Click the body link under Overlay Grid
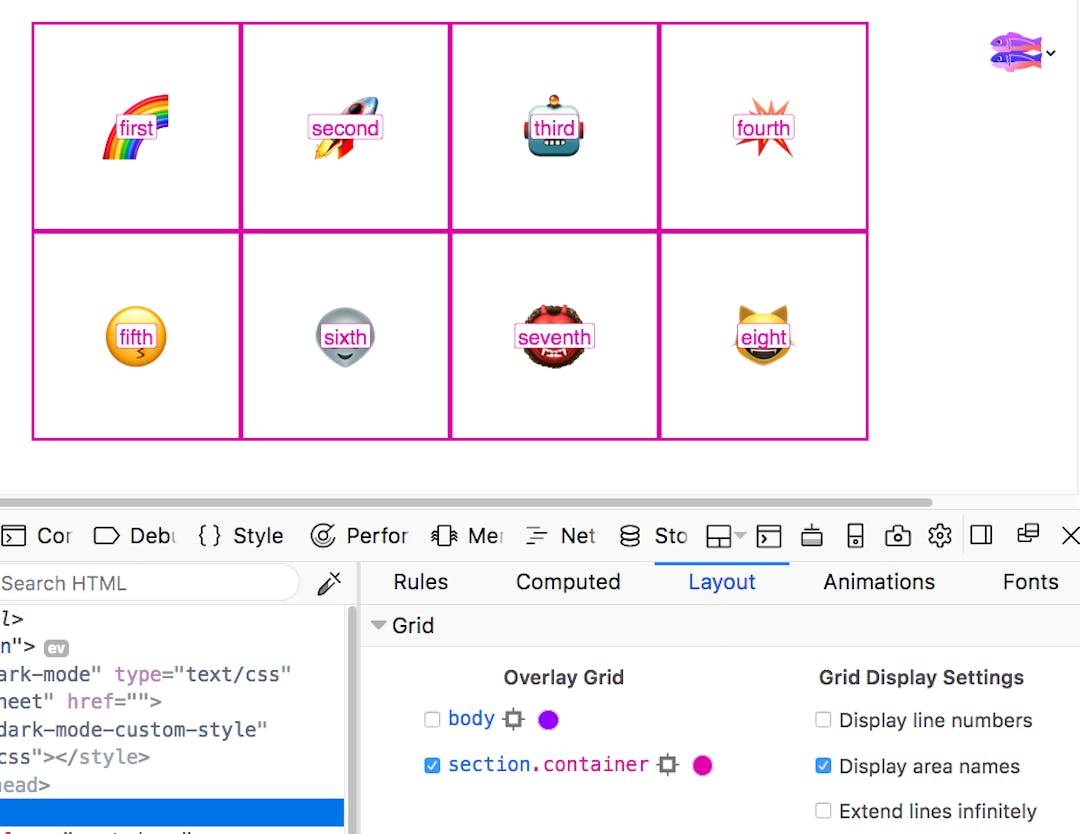1080x834 pixels. [470, 719]
